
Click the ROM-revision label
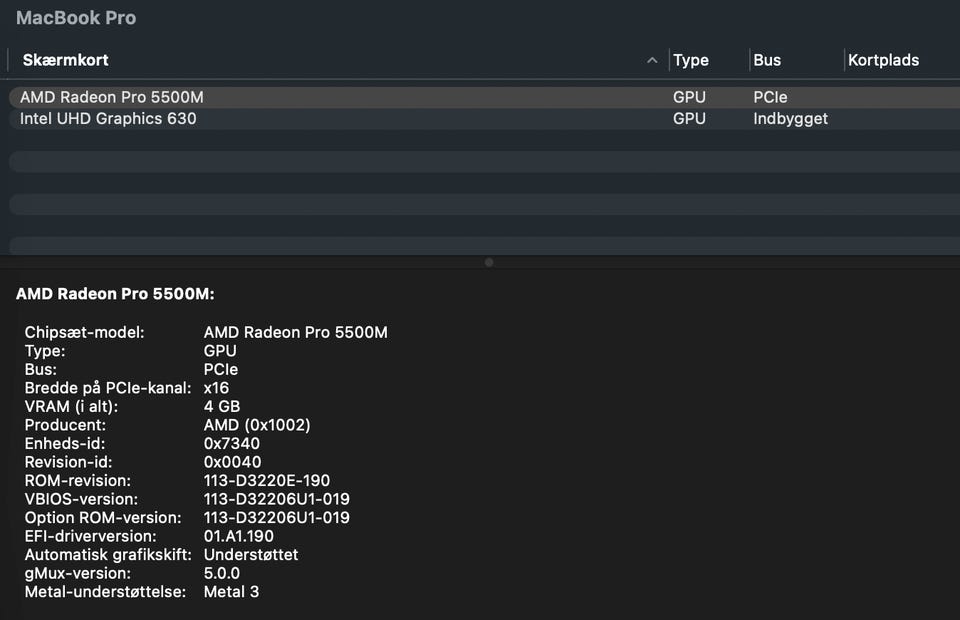[78, 480]
